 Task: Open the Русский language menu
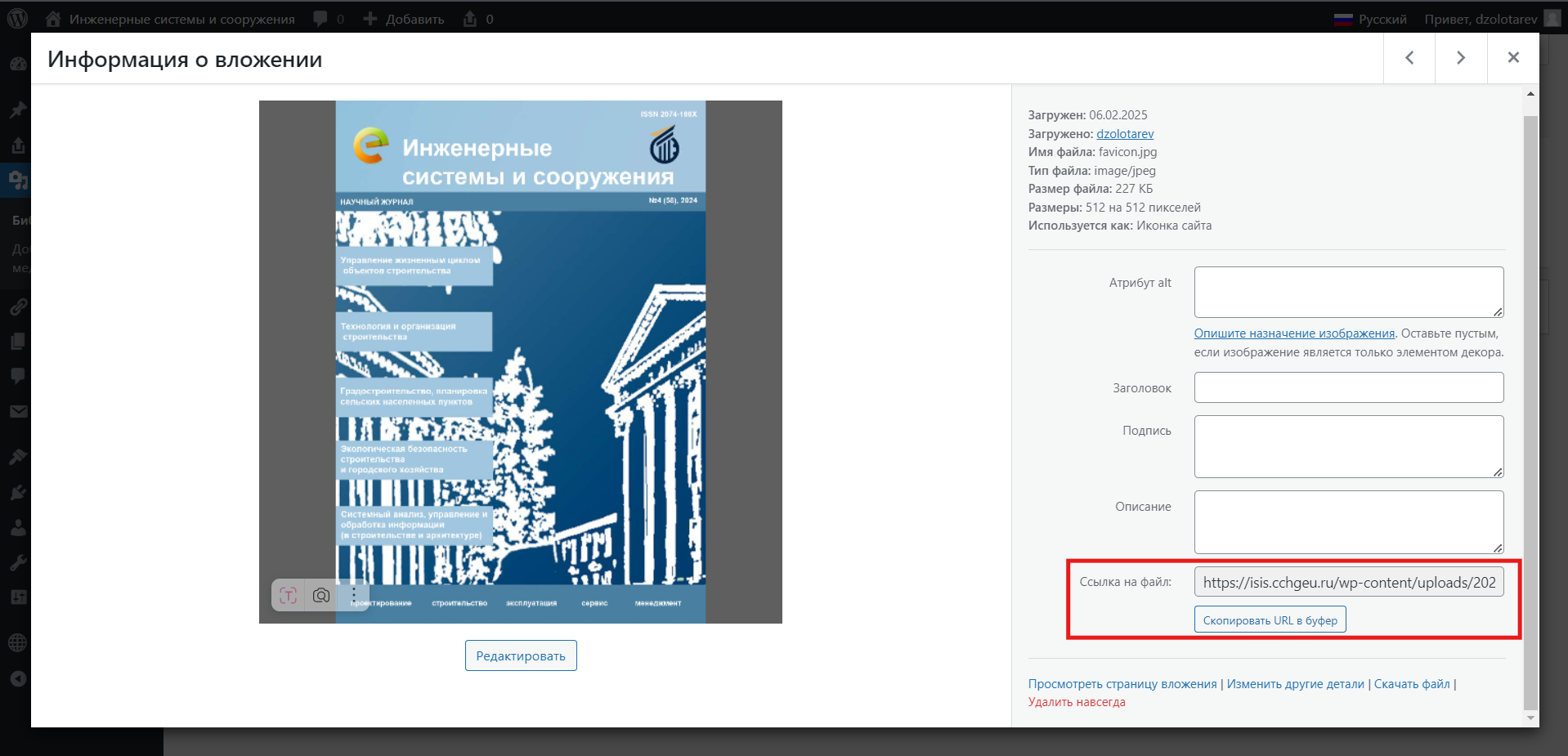1371,19
